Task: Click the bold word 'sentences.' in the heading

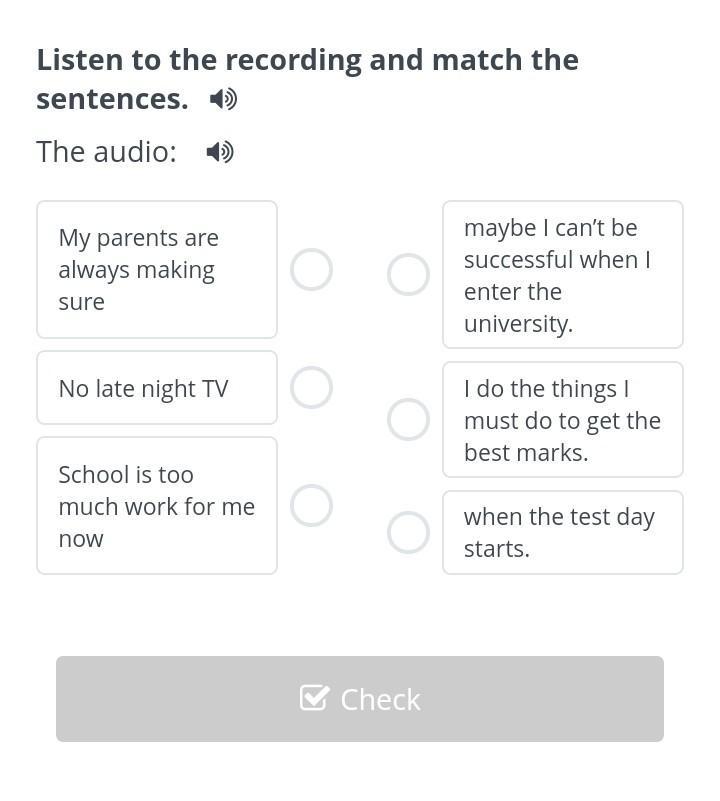Action: (112, 99)
